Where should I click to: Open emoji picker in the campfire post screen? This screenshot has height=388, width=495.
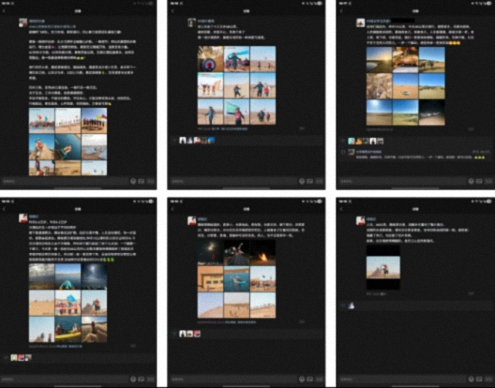tap(302, 379)
